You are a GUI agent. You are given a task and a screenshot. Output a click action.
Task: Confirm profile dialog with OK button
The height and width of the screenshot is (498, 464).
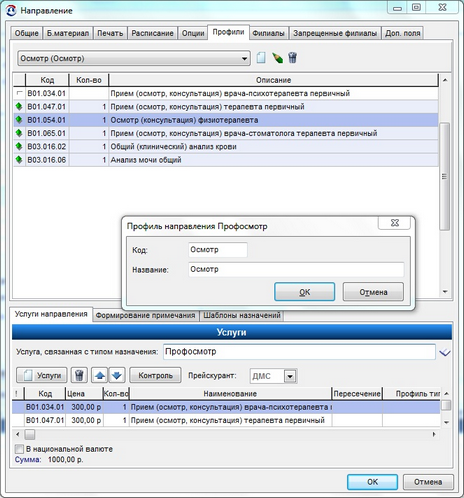[x=304, y=292]
